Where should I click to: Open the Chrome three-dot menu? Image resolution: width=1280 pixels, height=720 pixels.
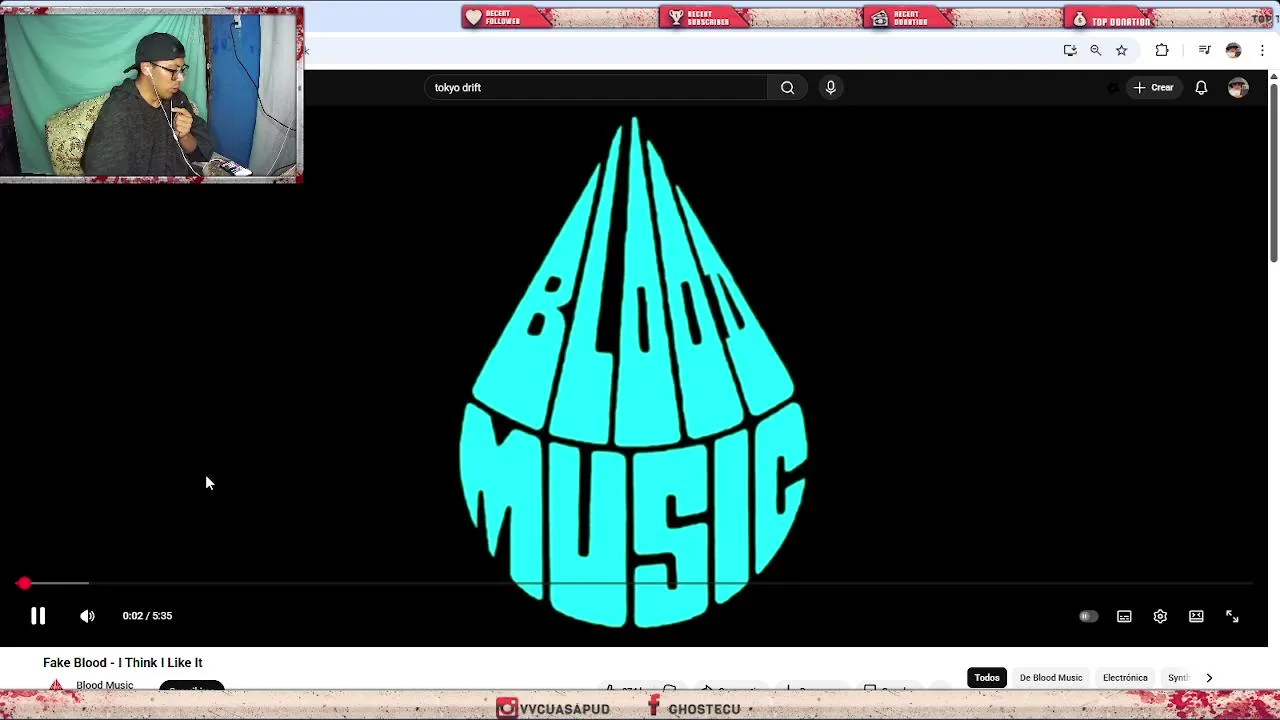[x=1262, y=50]
